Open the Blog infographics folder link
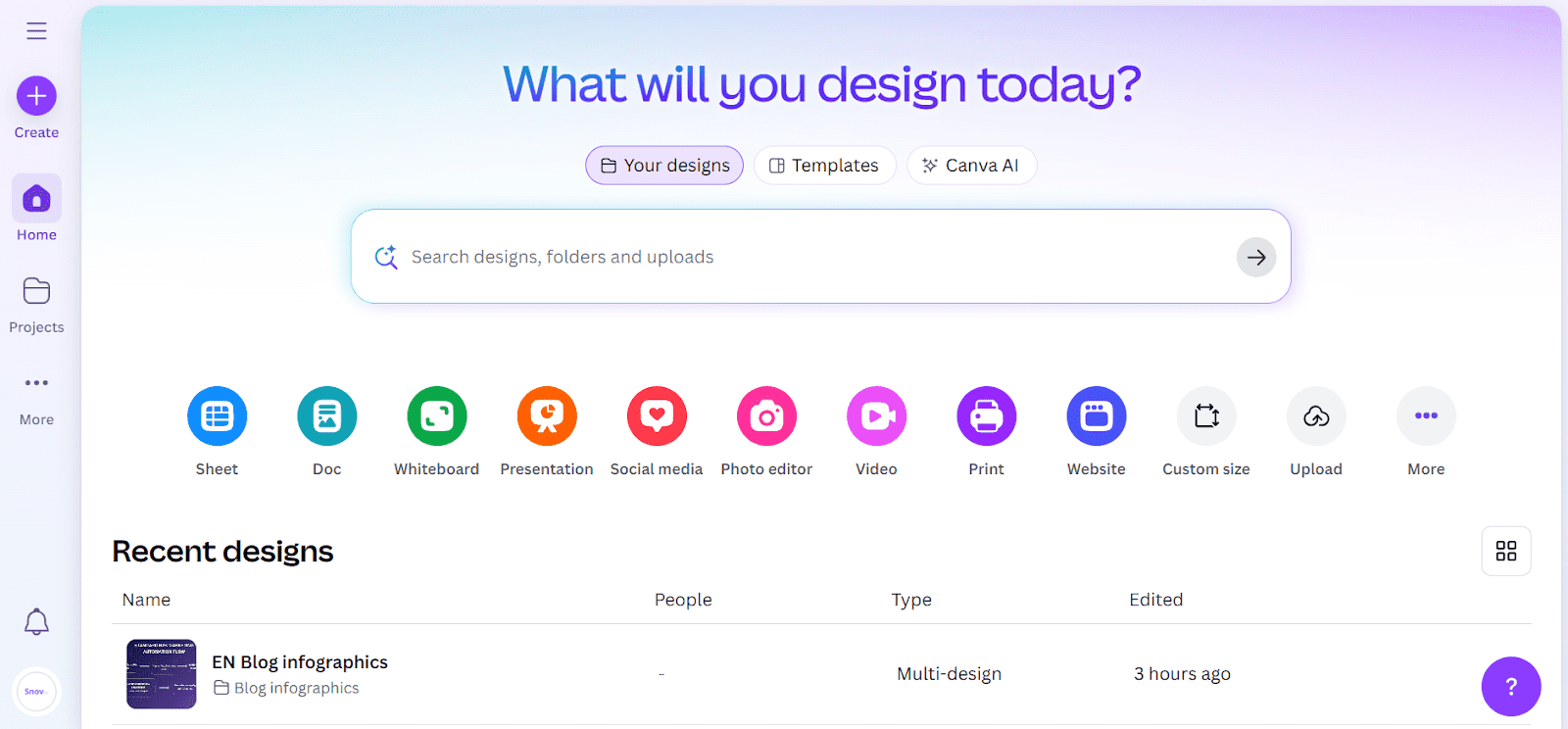1568x729 pixels. 296,688
